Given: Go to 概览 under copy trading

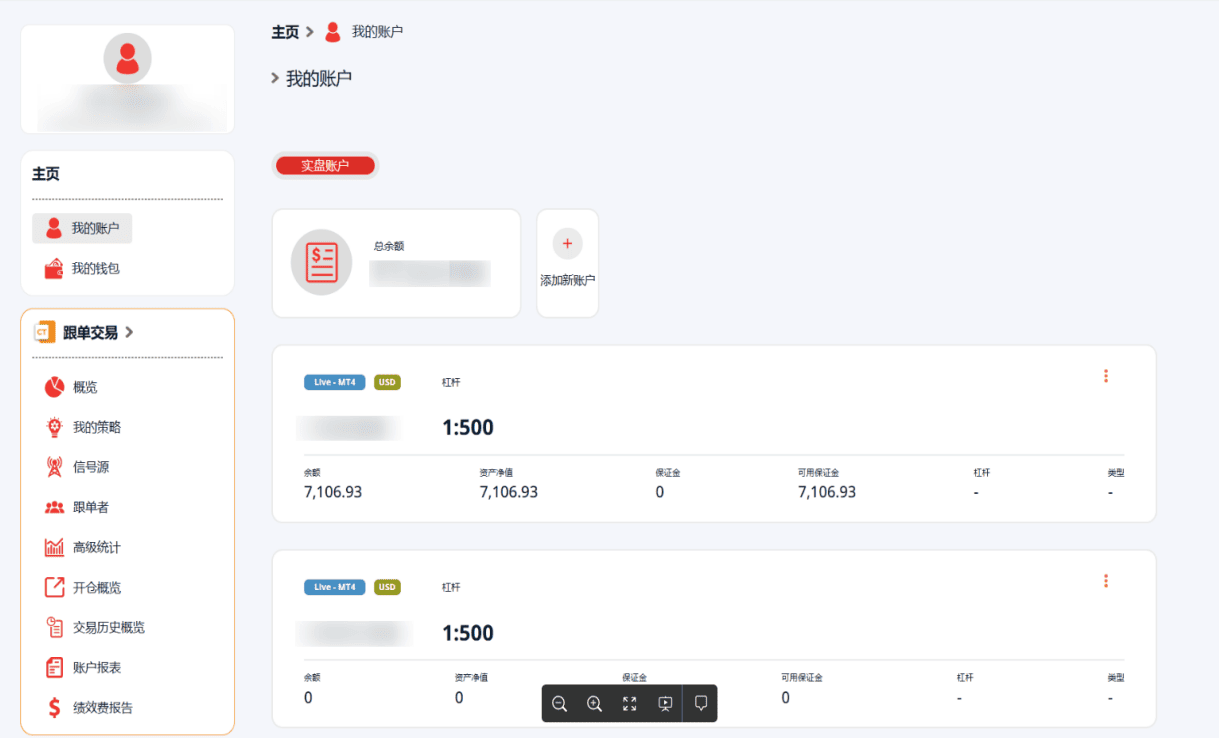Looking at the screenshot, I should [x=85, y=387].
